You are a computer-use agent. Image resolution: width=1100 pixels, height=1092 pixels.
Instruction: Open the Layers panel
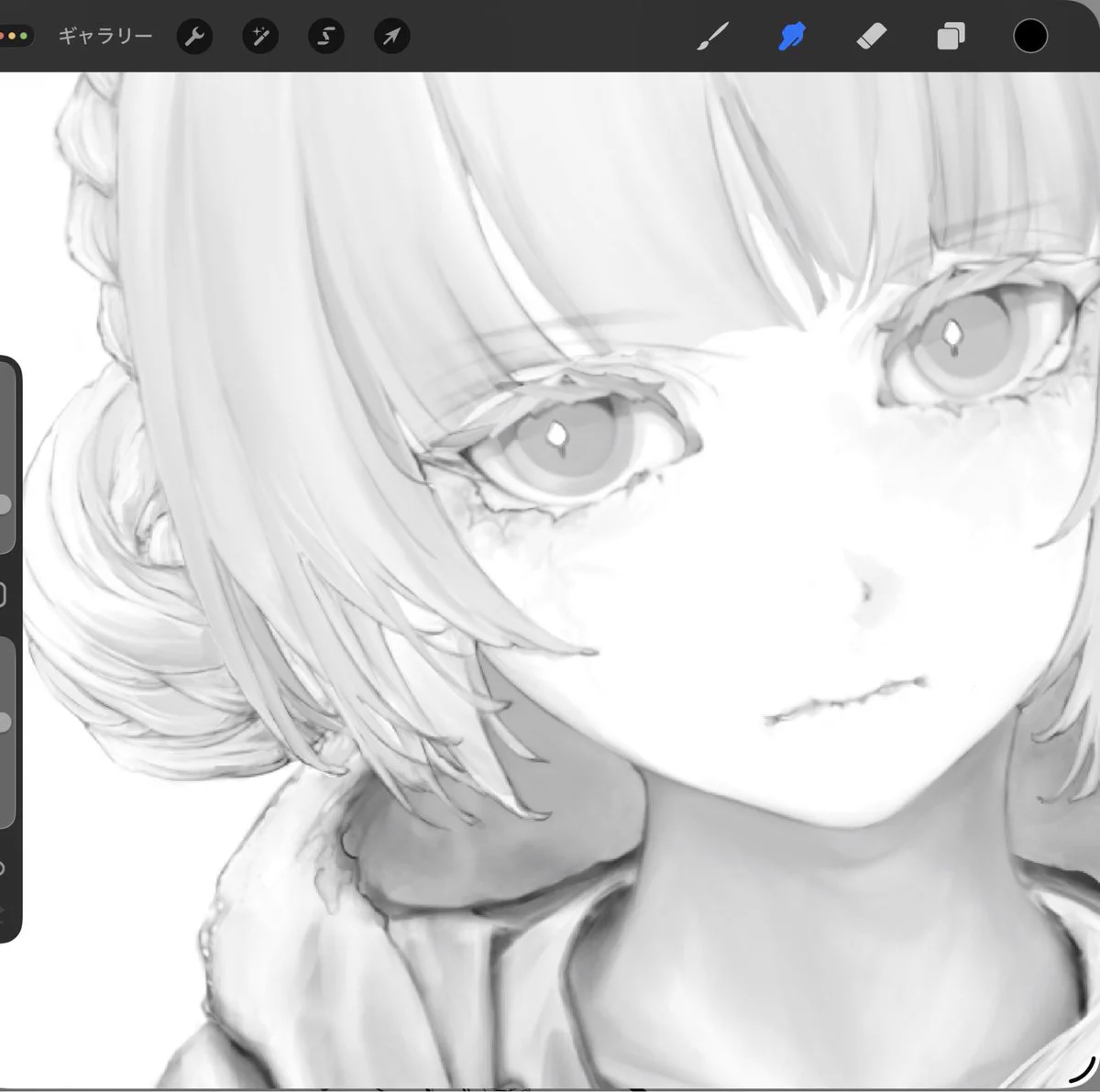(951, 37)
